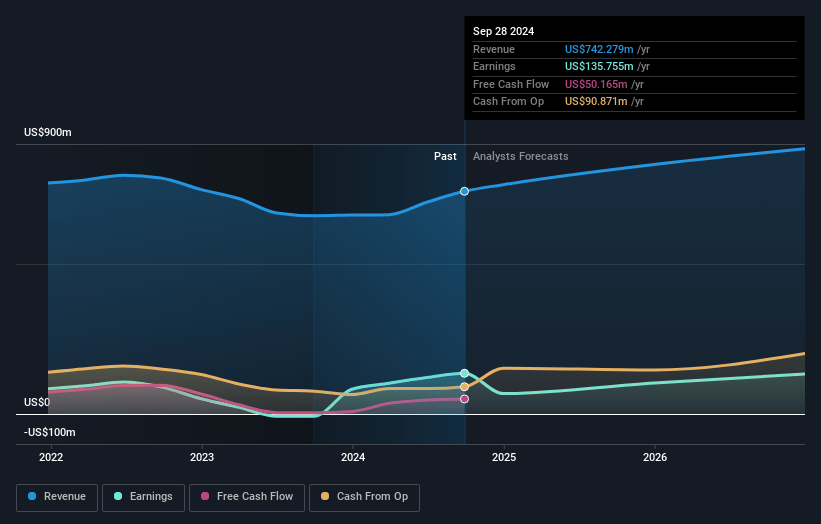821x524 pixels.
Task: Click the US$742.279m revenue value
Action: [599, 49]
